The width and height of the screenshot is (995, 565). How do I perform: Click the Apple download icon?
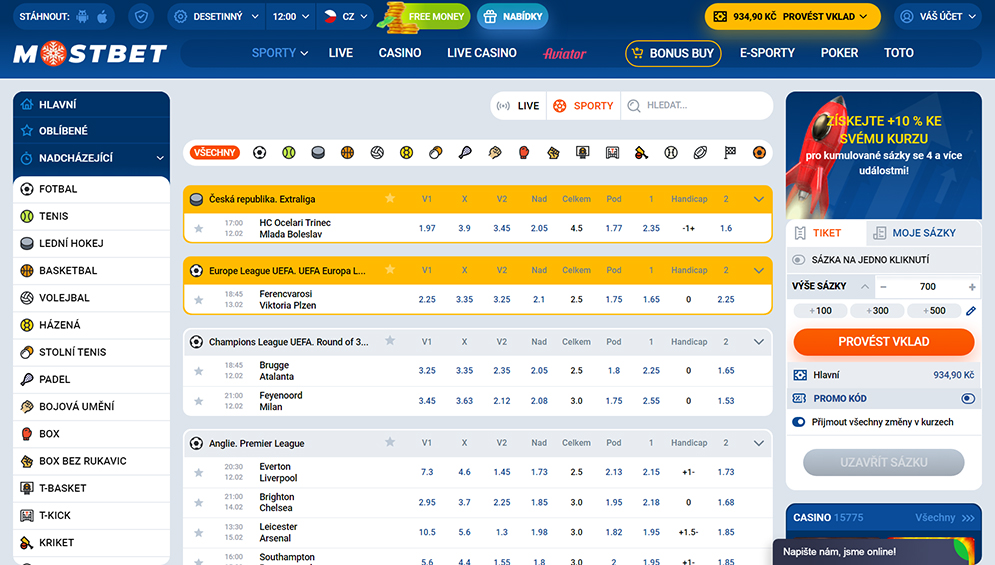(x=103, y=17)
